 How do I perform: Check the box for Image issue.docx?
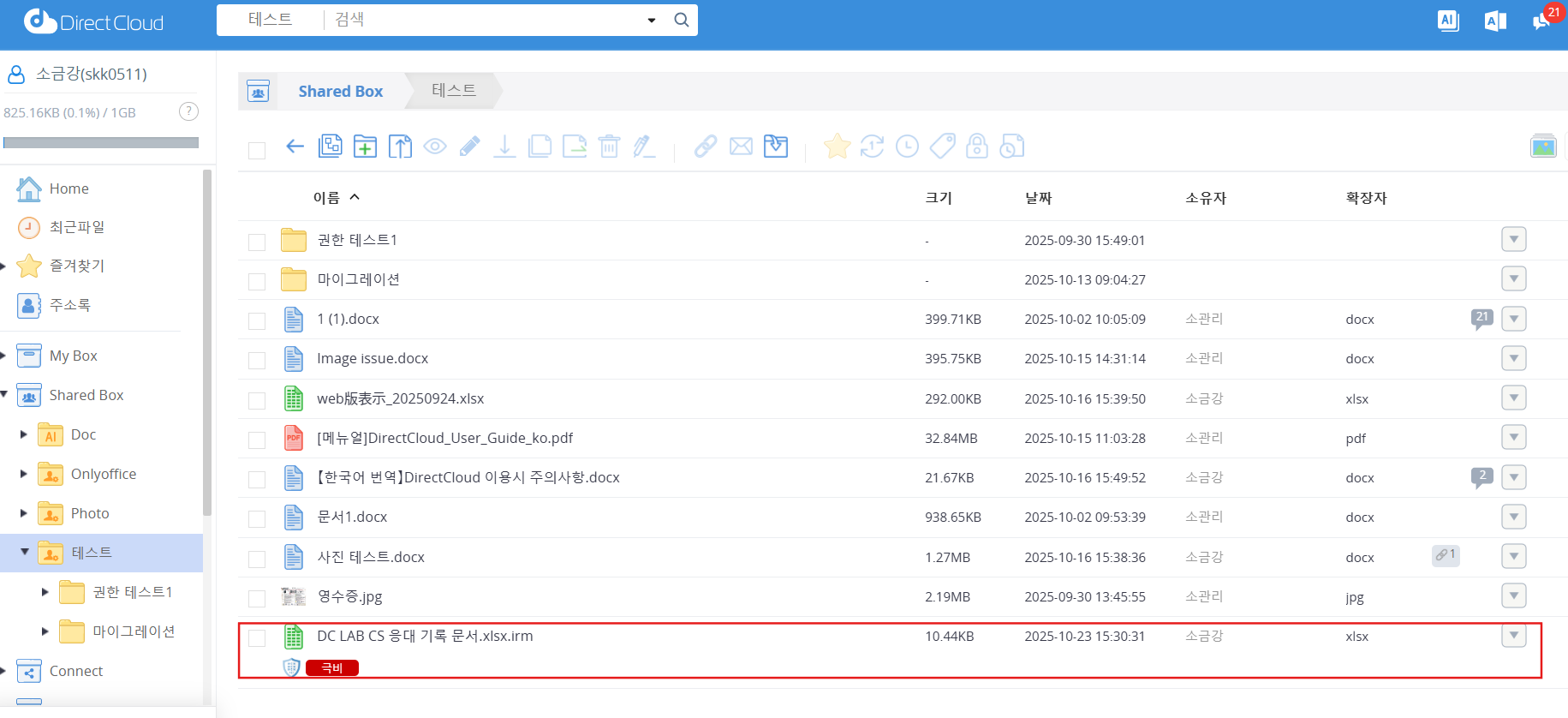point(257,361)
